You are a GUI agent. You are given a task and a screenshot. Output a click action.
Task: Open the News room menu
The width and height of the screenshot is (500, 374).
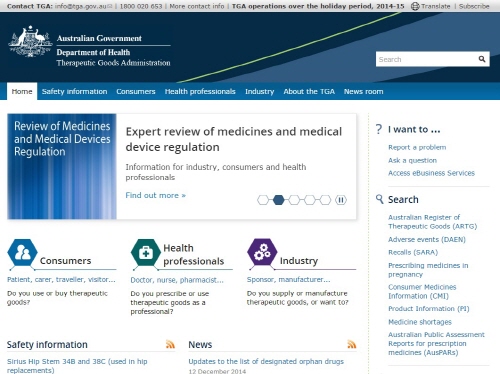[x=364, y=91]
